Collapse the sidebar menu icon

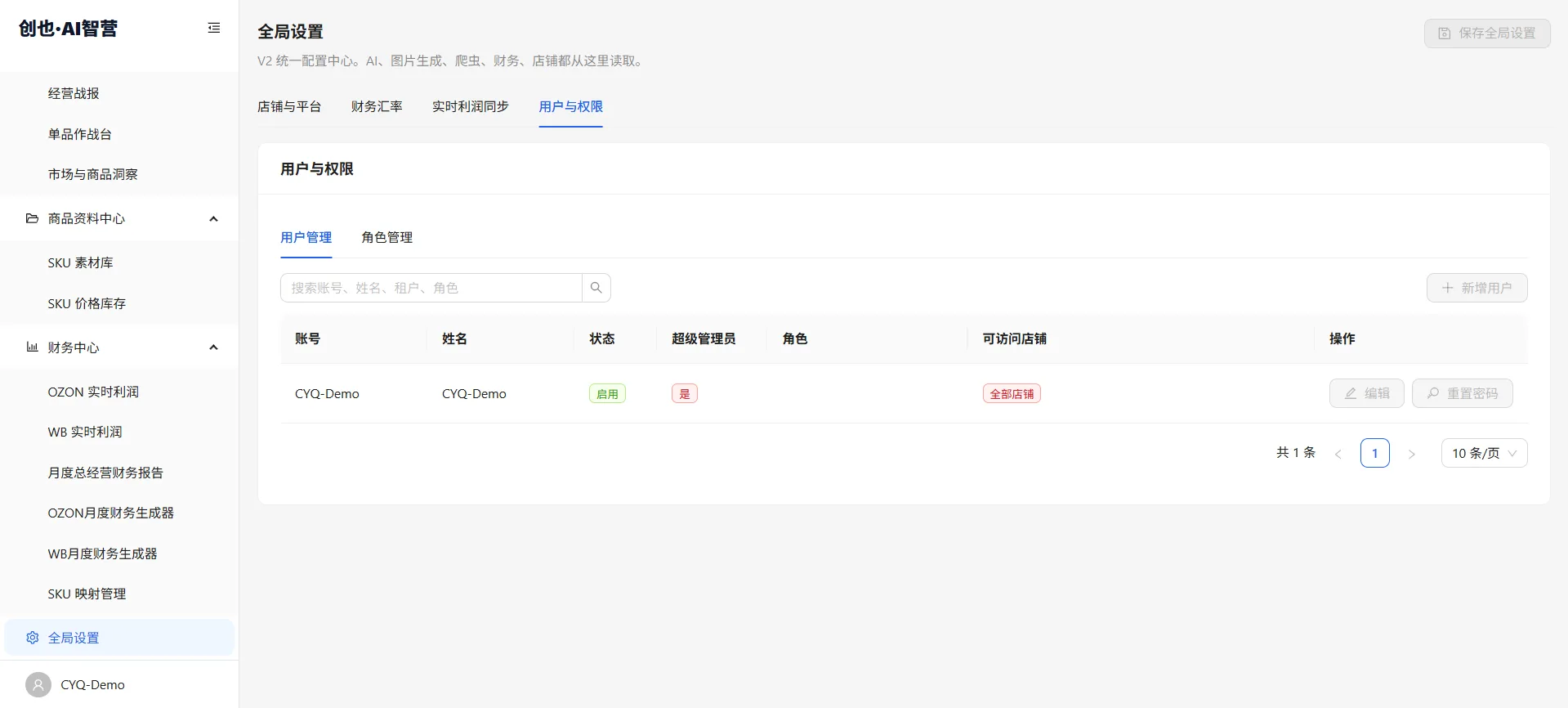tap(214, 28)
